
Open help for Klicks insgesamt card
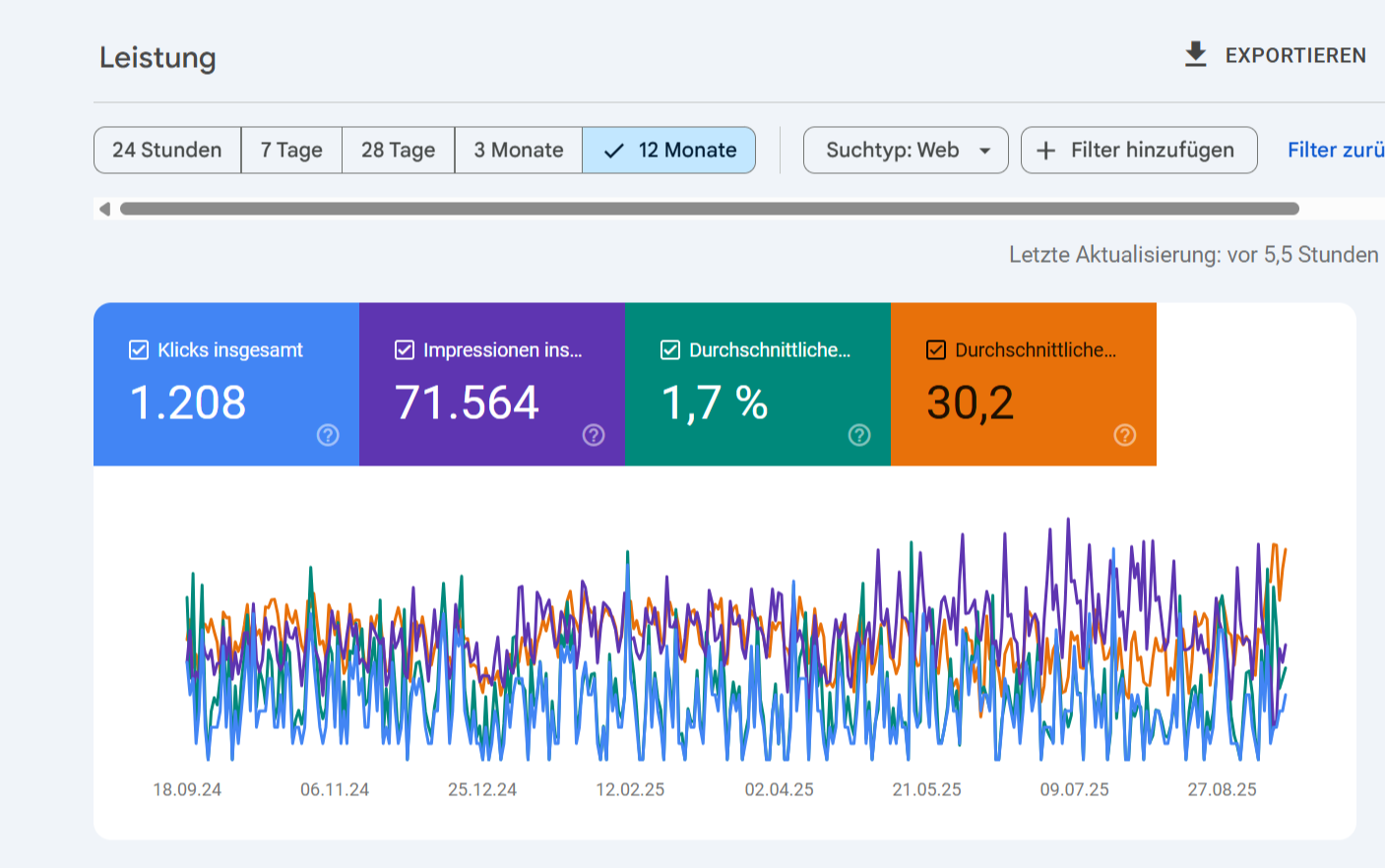coord(328,435)
